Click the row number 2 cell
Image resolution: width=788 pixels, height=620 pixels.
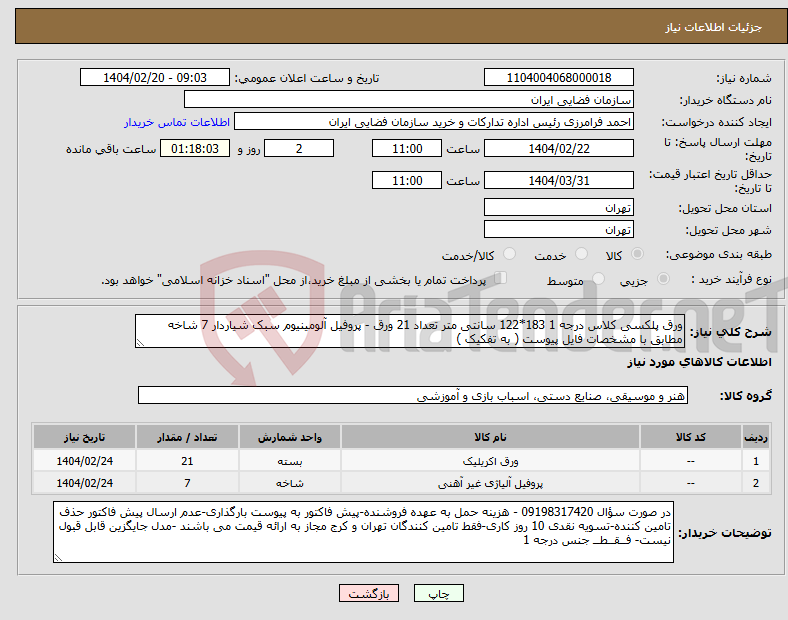pos(755,483)
